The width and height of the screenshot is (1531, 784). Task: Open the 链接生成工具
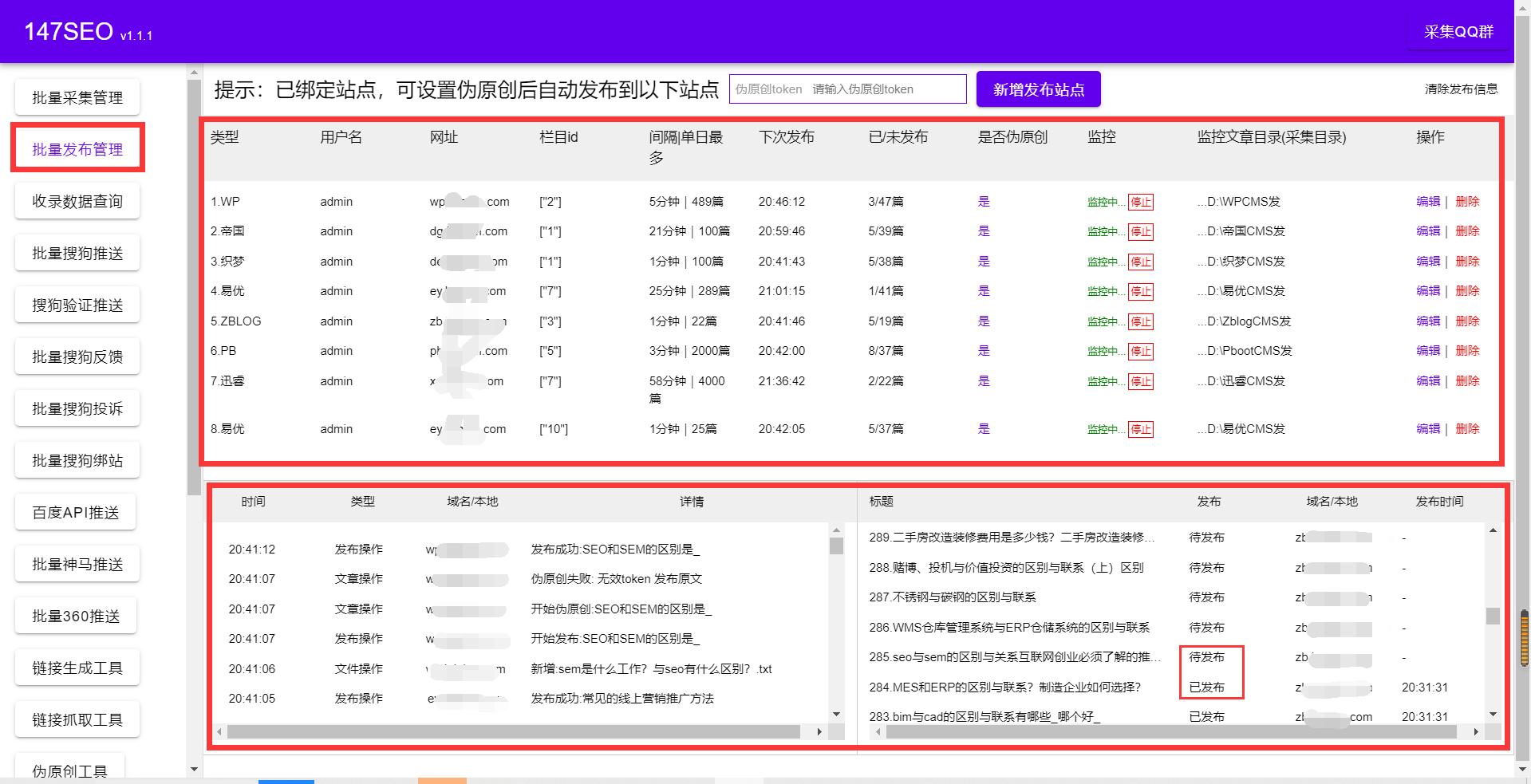point(77,667)
